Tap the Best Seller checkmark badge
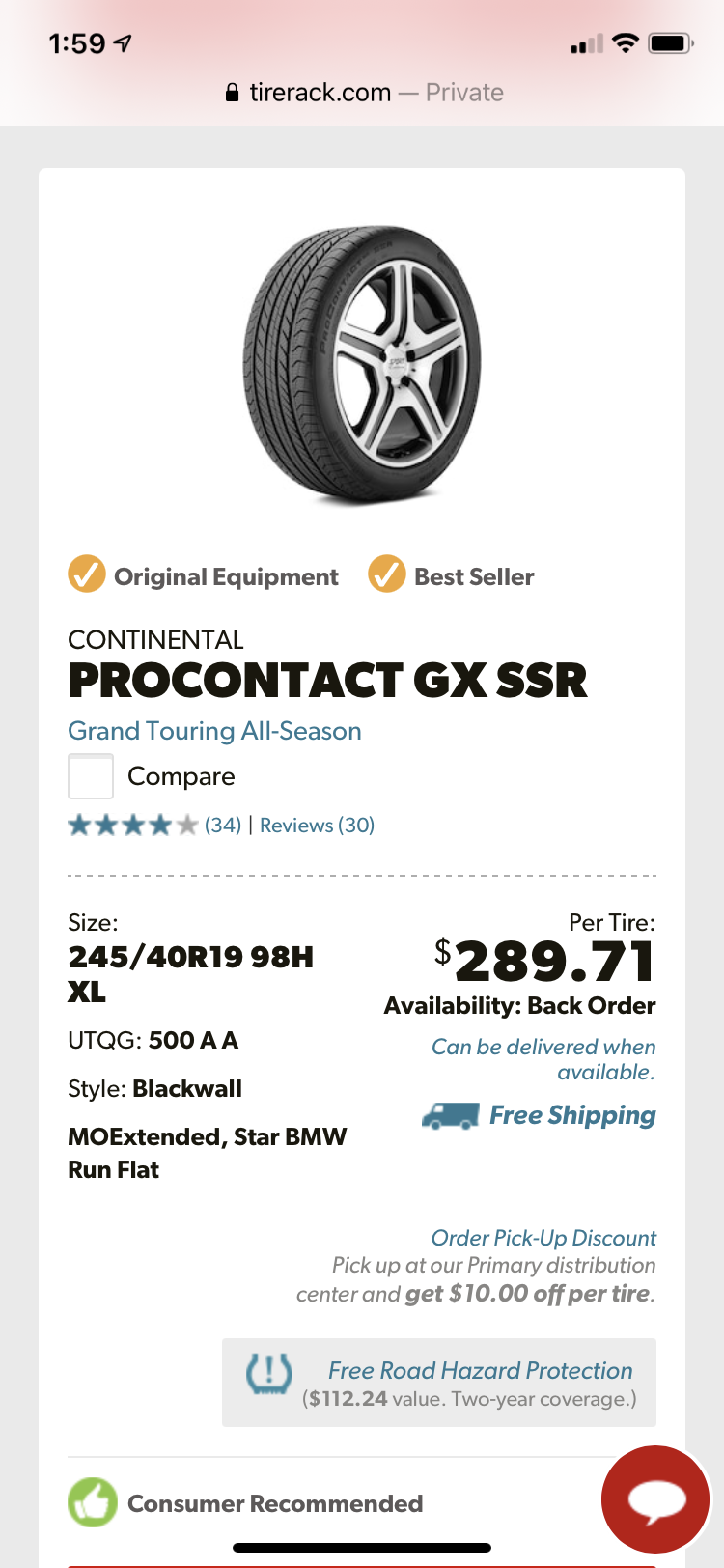724x1568 pixels. [x=387, y=574]
